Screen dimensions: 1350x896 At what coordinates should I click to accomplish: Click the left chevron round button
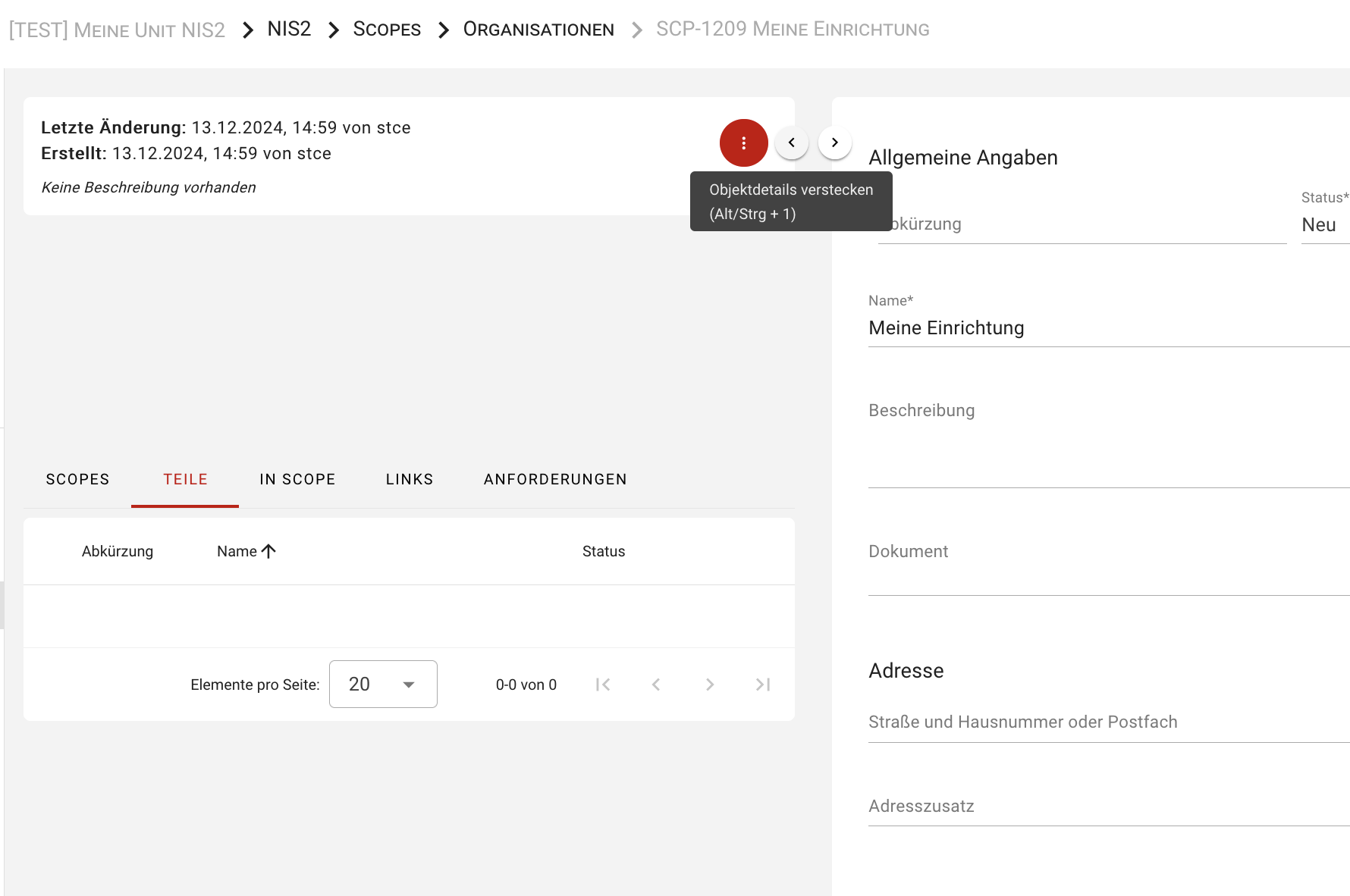point(791,143)
